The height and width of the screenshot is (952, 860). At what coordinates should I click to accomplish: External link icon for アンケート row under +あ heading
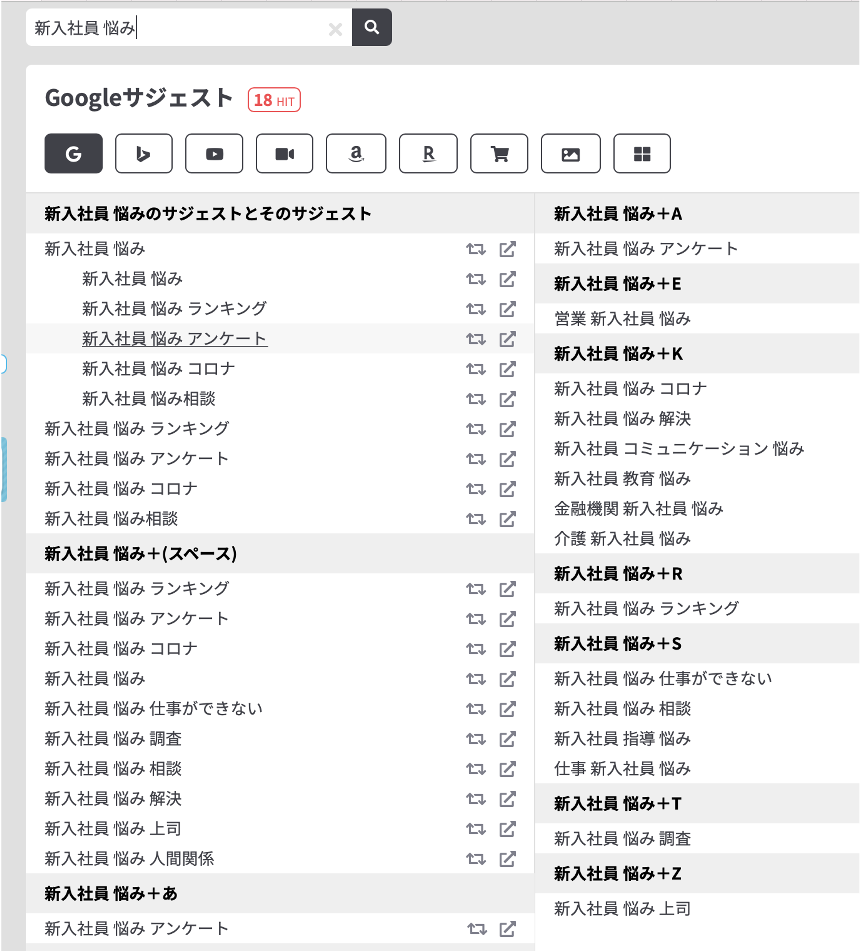(508, 929)
